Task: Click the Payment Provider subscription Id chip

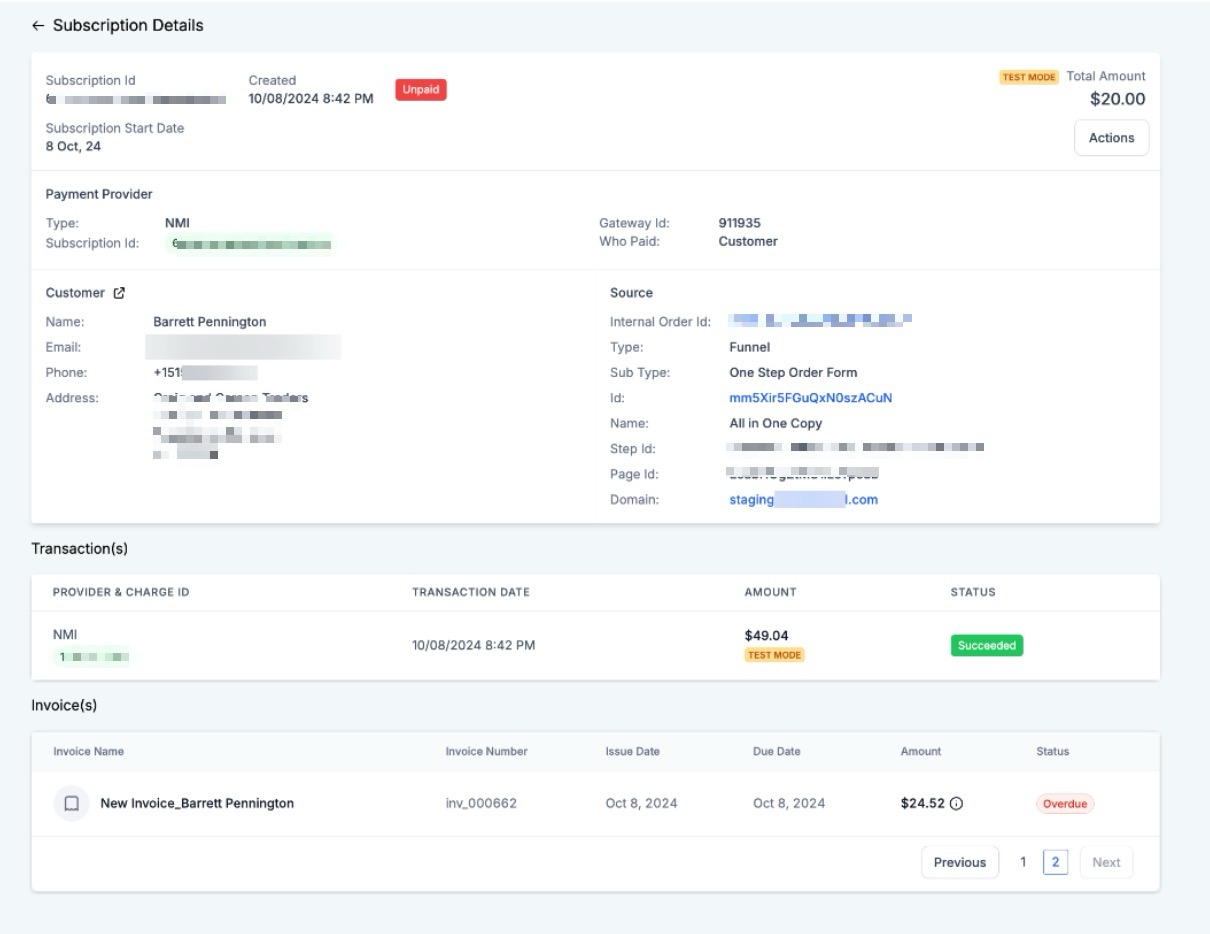Action: pyautogui.click(x=249, y=243)
